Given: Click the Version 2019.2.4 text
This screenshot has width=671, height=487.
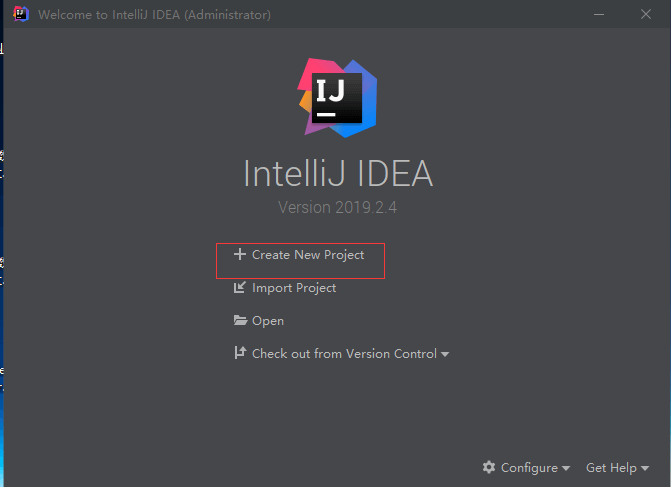Looking at the screenshot, I should click(337, 208).
